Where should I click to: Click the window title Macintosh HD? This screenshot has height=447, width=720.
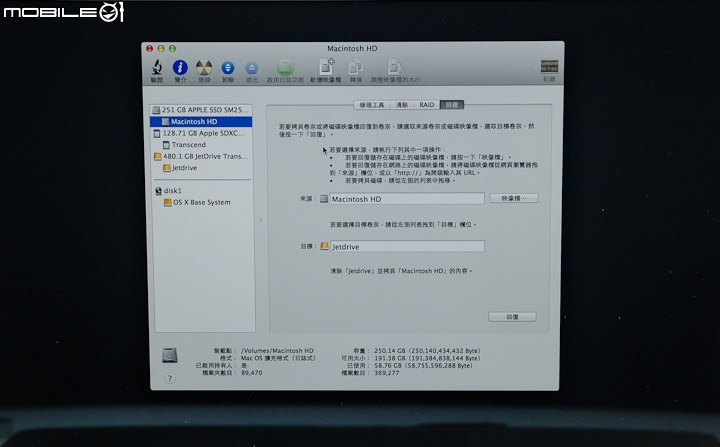[x=352, y=48]
